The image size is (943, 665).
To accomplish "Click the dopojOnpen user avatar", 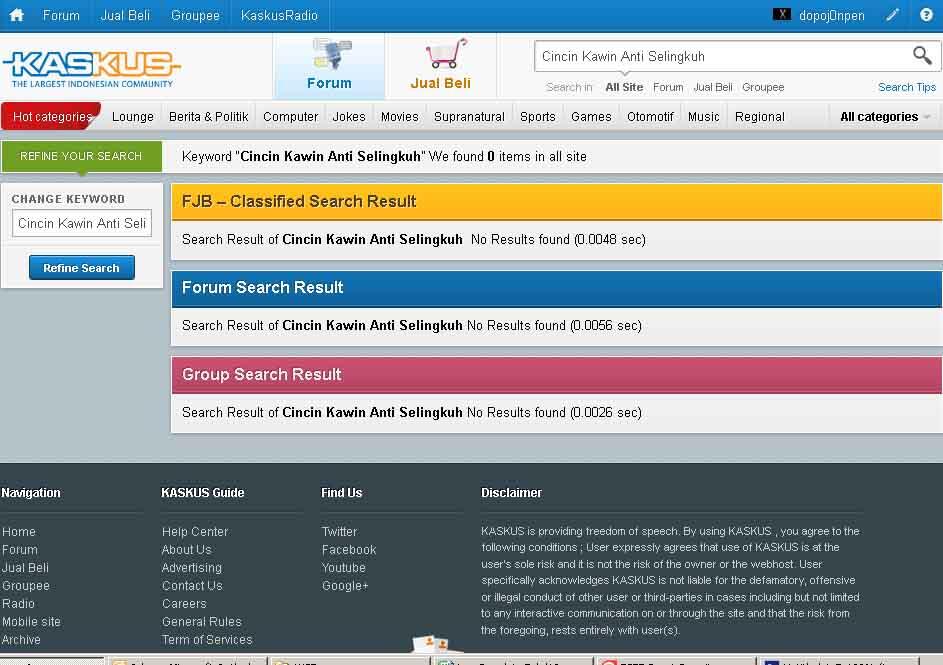I will coord(782,14).
